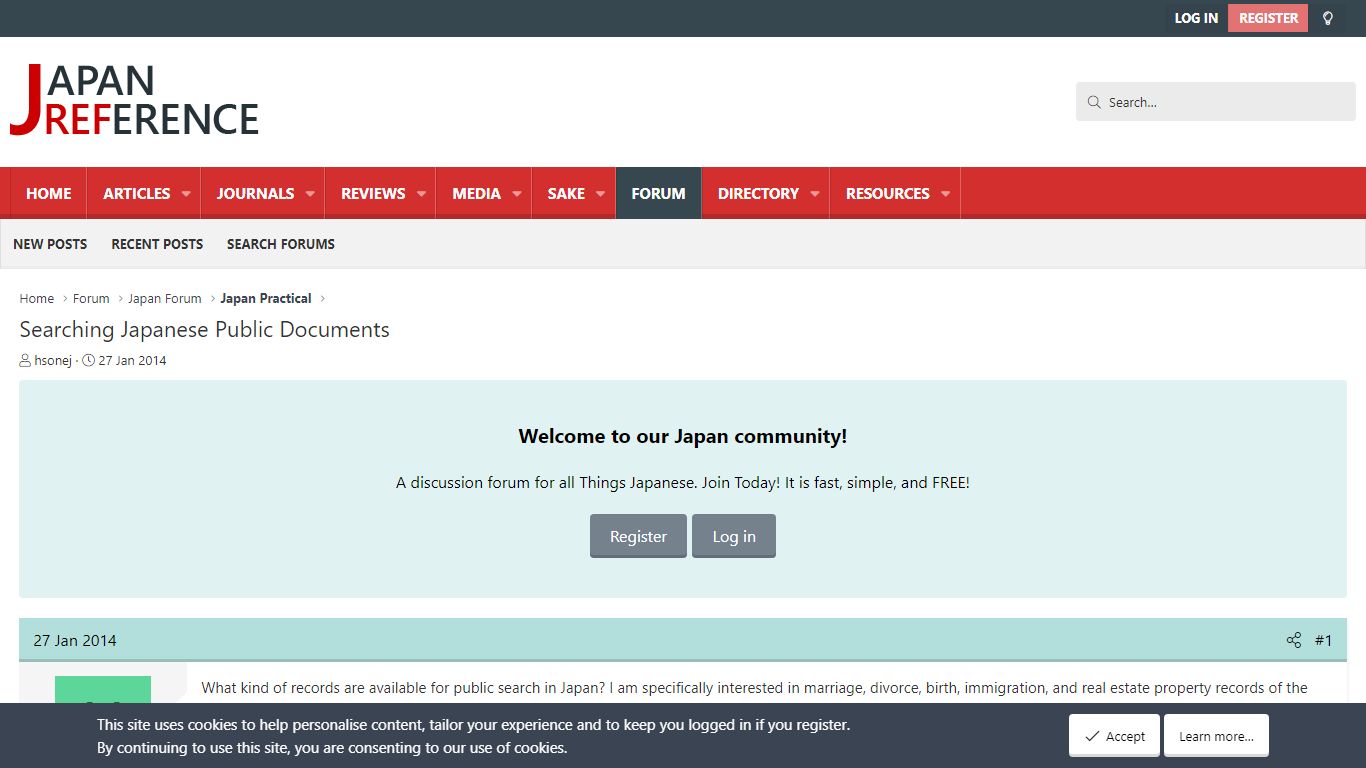Image resolution: width=1366 pixels, height=768 pixels.
Task: Open the Articles nav tab
Action: click(x=137, y=194)
